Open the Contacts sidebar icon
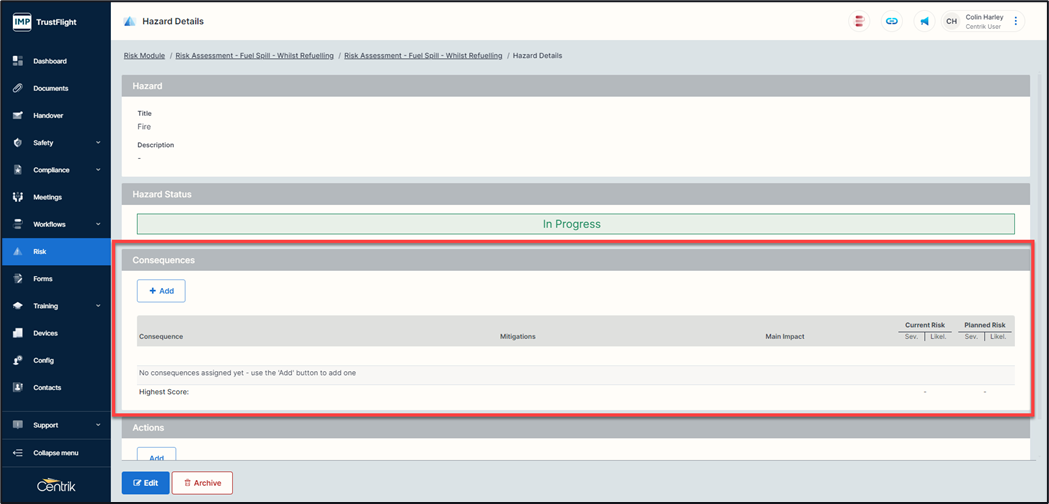 click(x=18, y=388)
